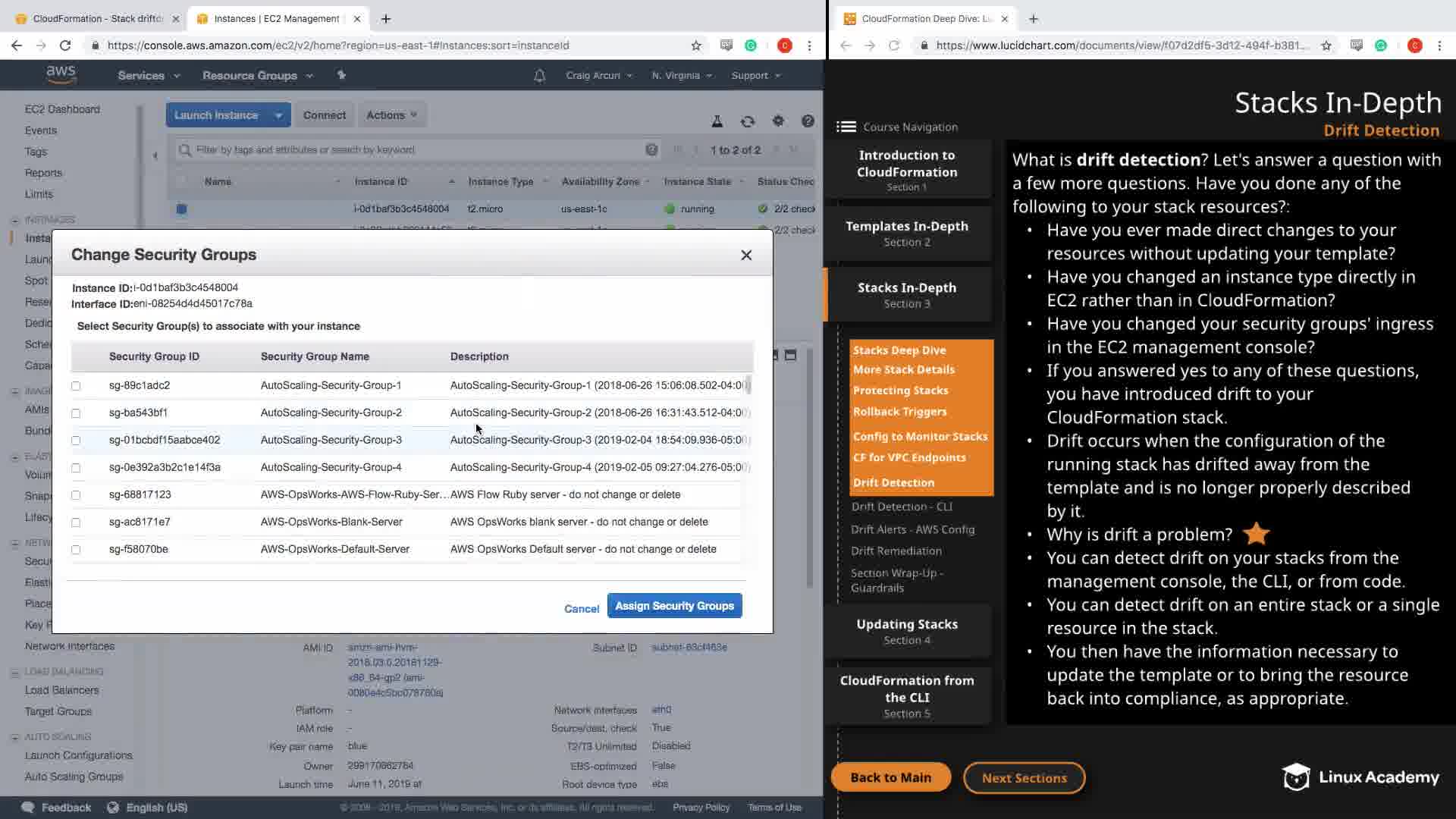Tick the AWS-OpsWorks-Blank-Server checkbox
Screen dimensions: 1456x819
[x=76, y=522]
